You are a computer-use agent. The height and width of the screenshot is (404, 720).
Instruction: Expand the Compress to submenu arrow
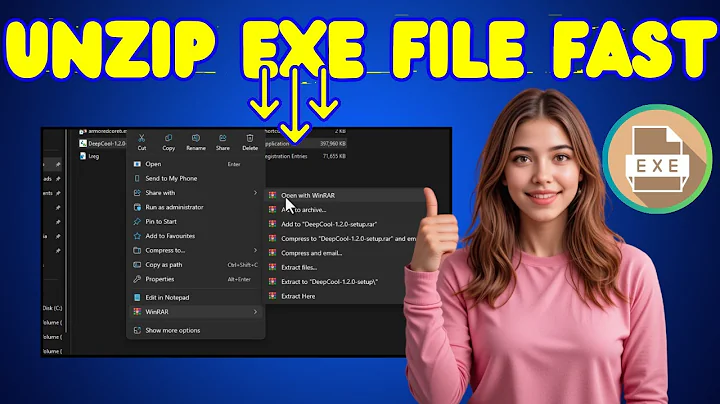click(255, 250)
